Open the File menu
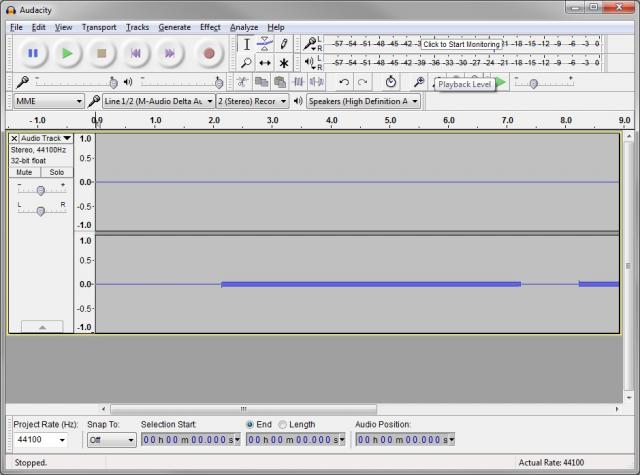640x475 pixels. pyautogui.click(x=16, y=27)
